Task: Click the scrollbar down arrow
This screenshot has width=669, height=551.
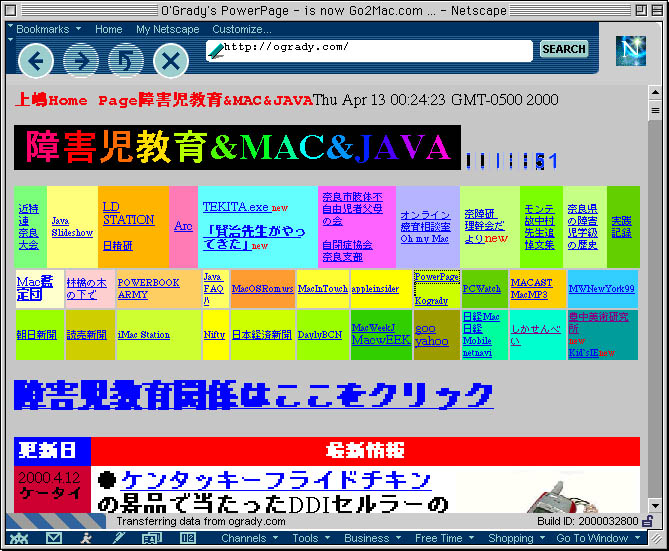Action: click(x=655, y=506)
